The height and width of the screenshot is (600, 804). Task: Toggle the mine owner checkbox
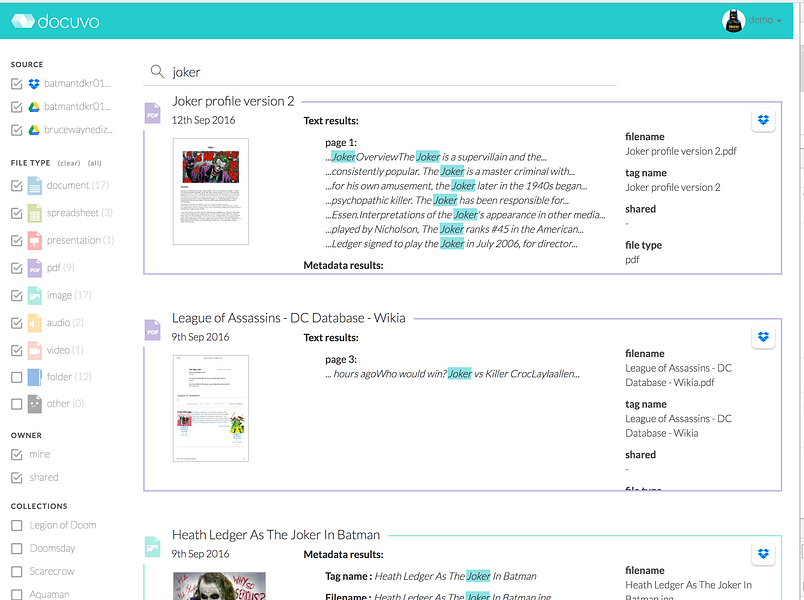click(x=16, y=454)
